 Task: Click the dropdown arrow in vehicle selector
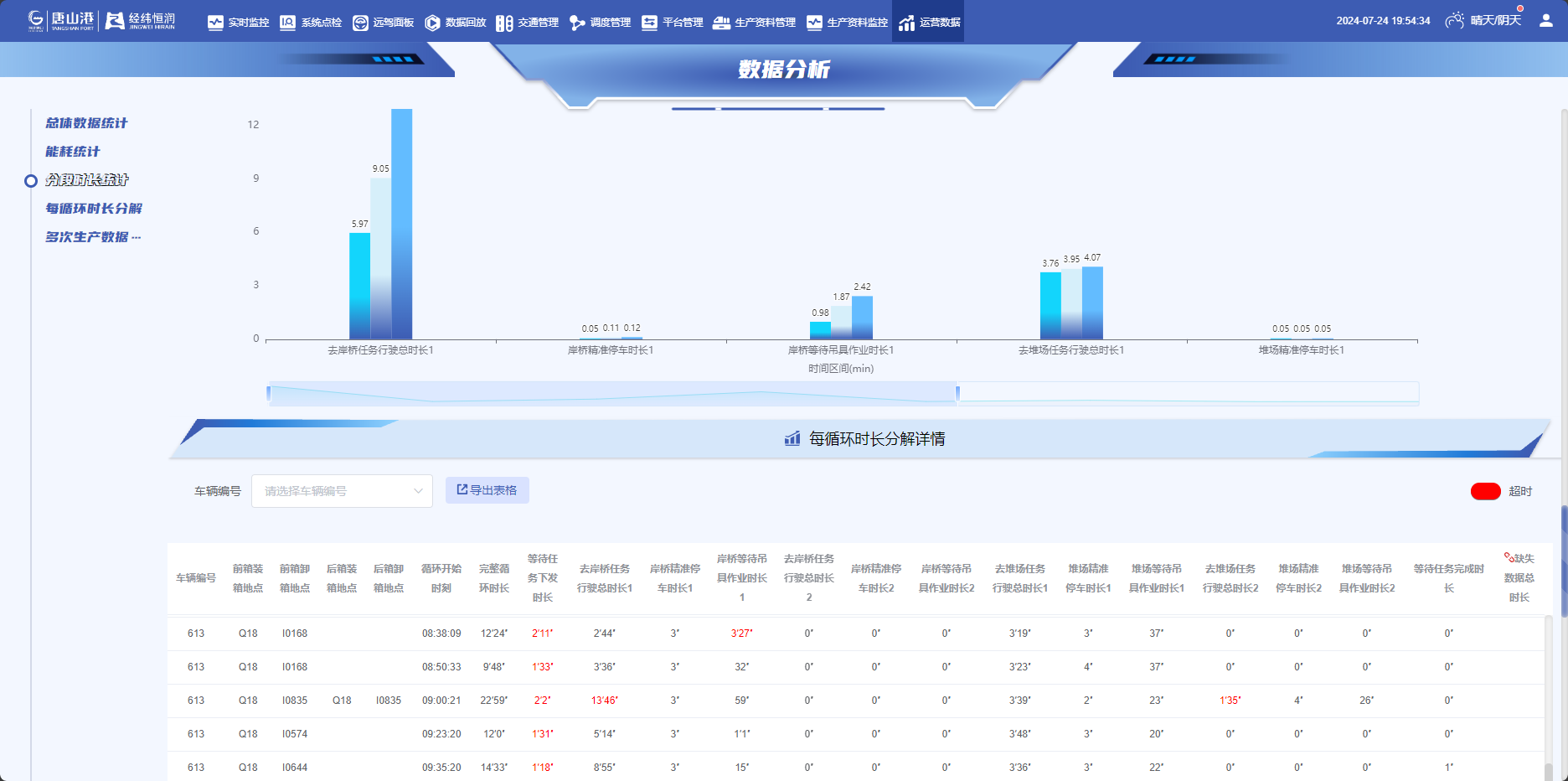(418, 491)
